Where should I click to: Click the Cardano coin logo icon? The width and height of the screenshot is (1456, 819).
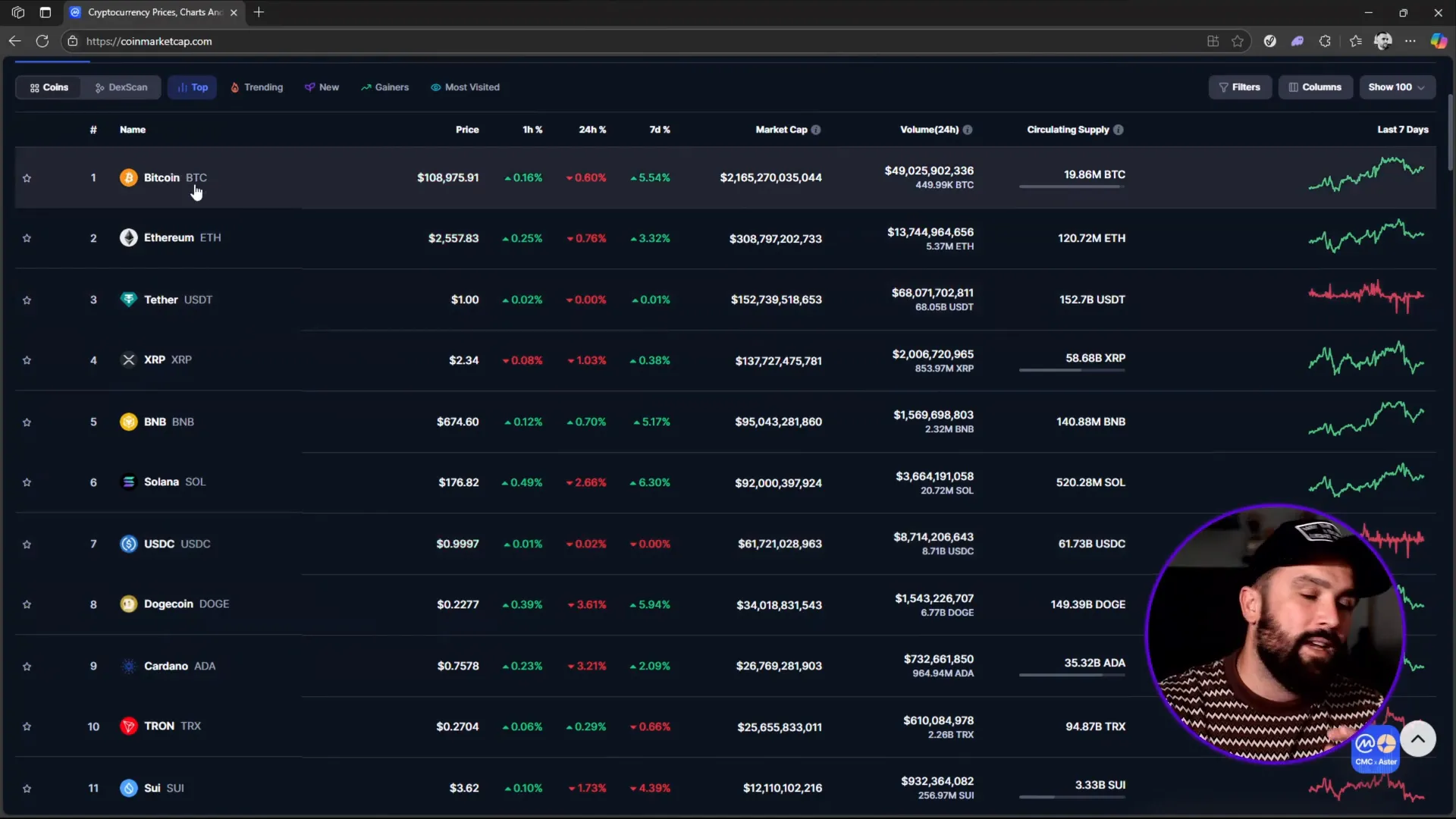tap(128, 666)
